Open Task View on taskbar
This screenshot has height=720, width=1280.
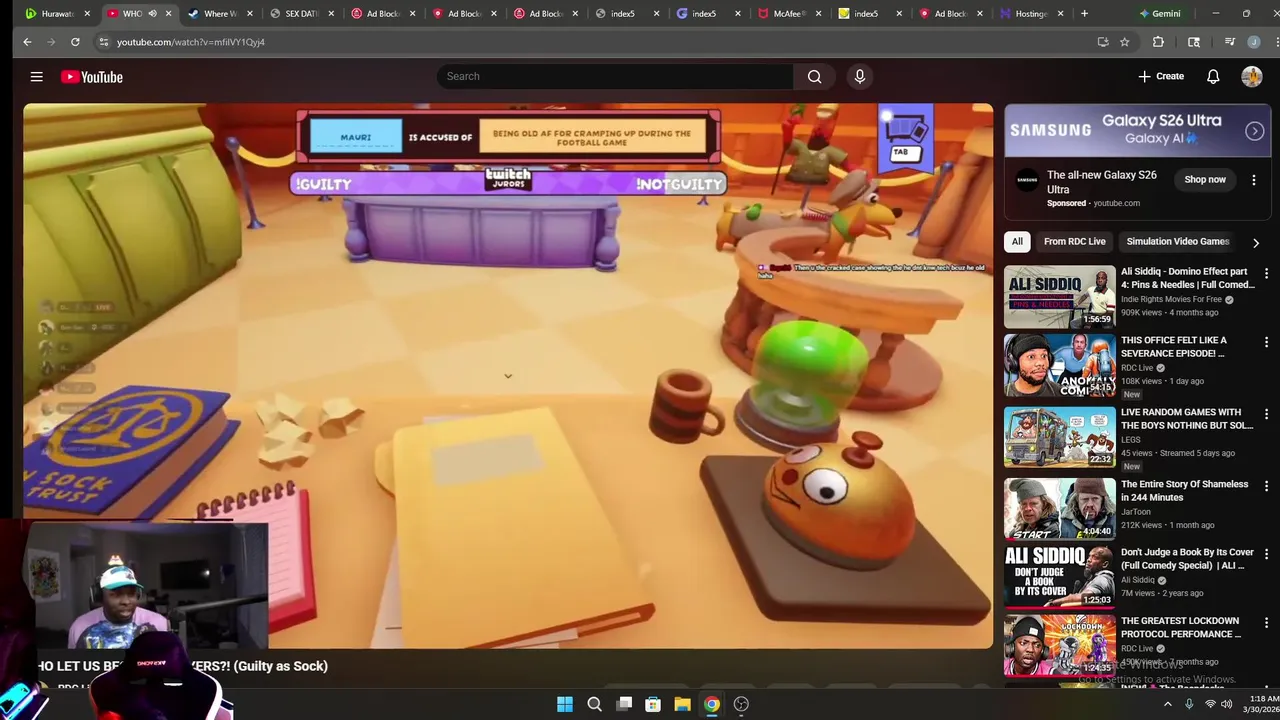(624, 704)
